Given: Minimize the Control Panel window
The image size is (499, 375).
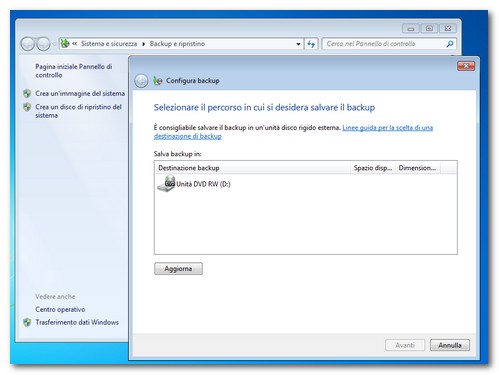Looking at the screenshot, I should point(411,29).
